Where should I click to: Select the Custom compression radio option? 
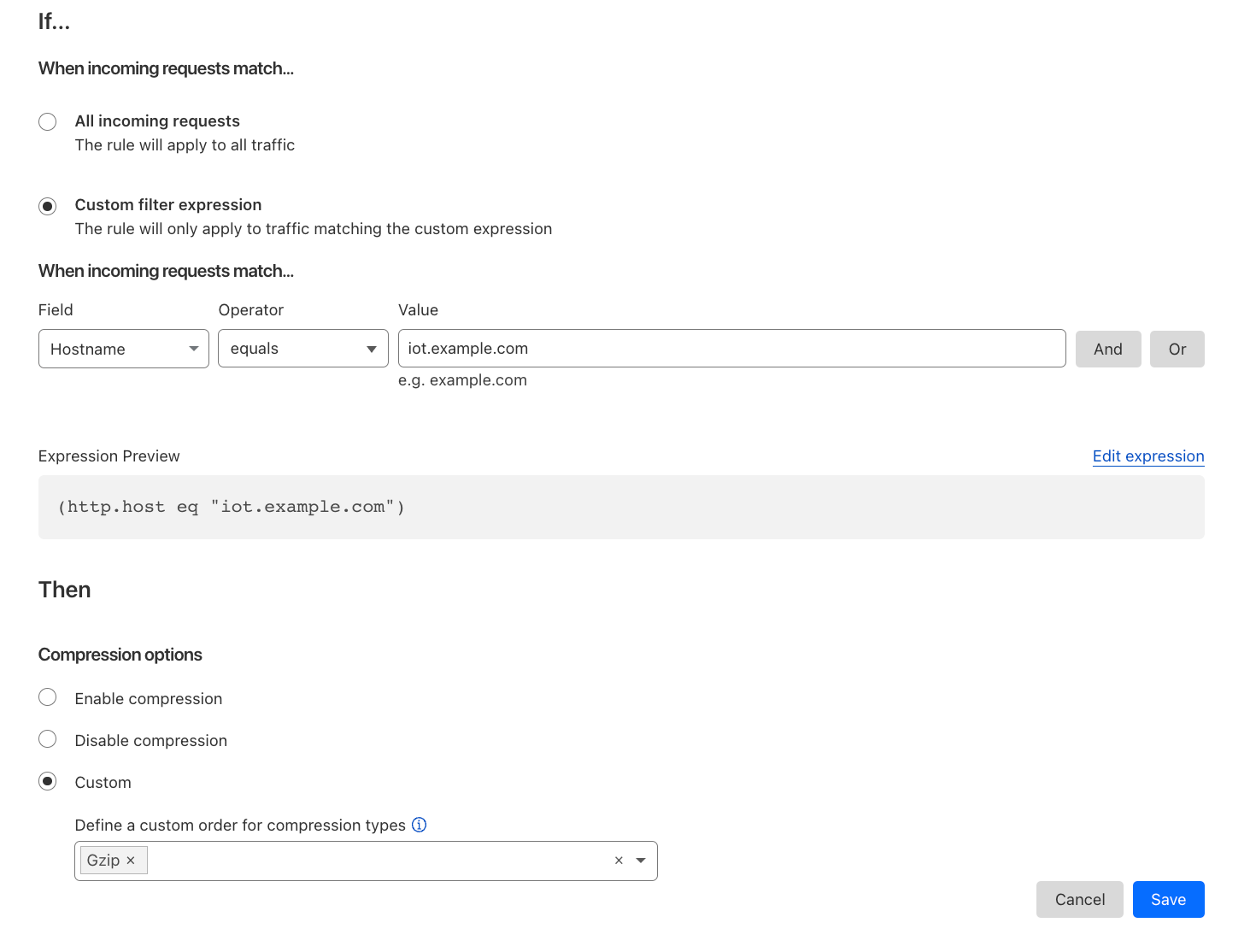tap(48, 781)
